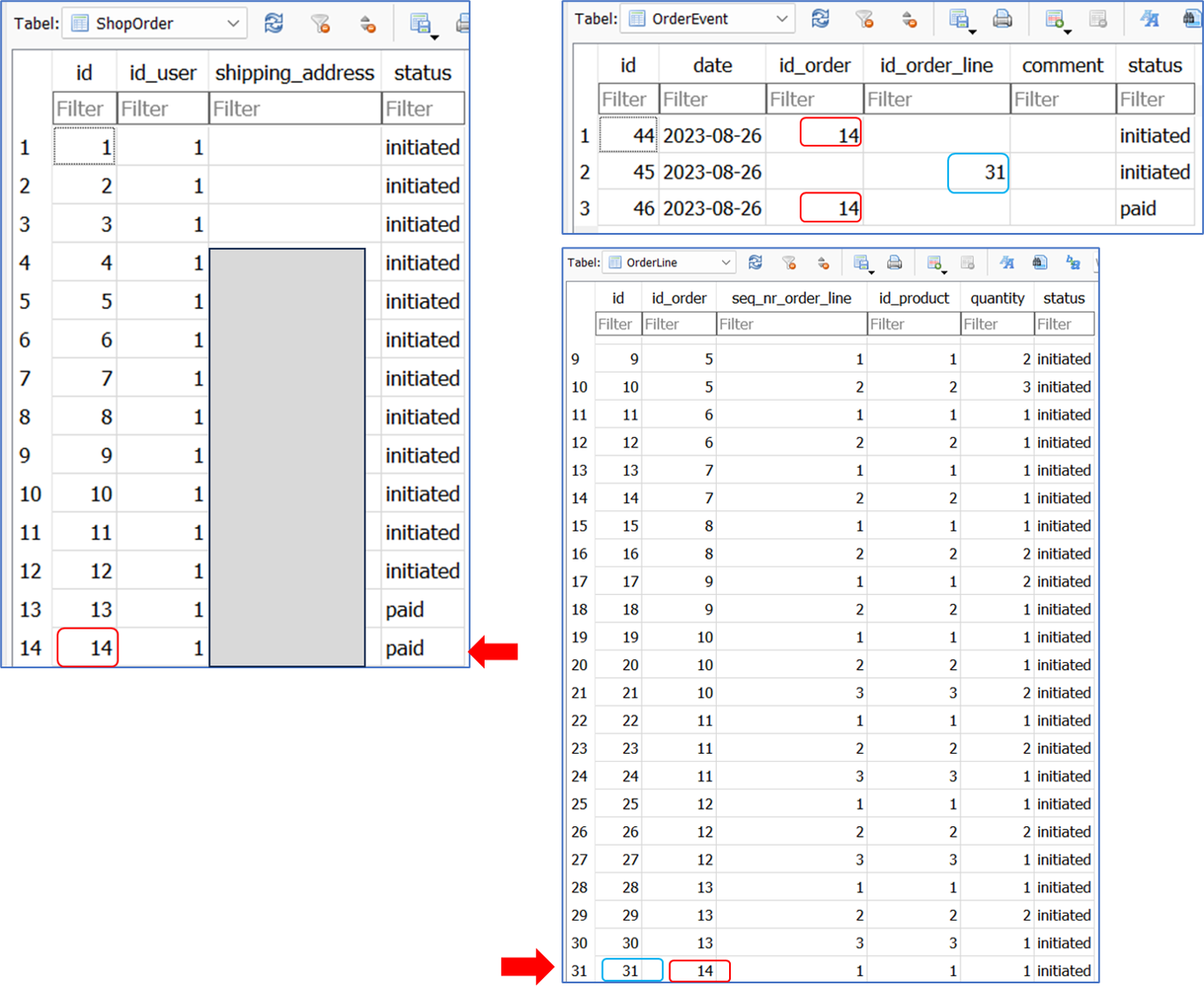1204x986 pixels.
Task: Refresh the OrderLine table data
Action: [756, 262]
